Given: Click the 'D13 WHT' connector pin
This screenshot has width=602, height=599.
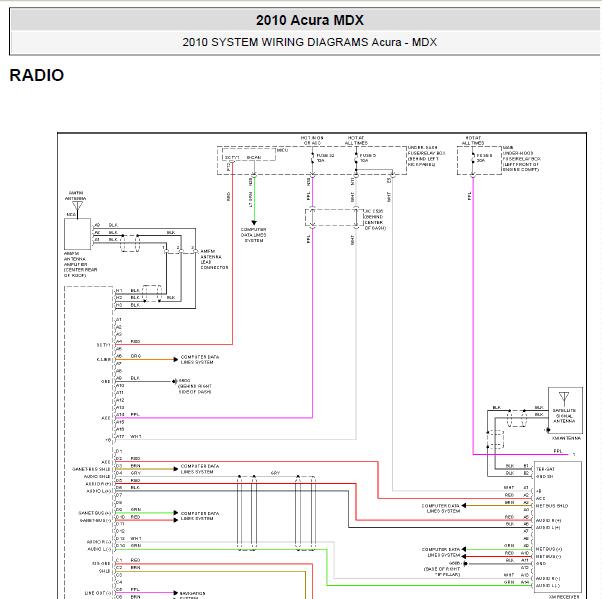Looking at the screenshot, I should coord(129,538).
